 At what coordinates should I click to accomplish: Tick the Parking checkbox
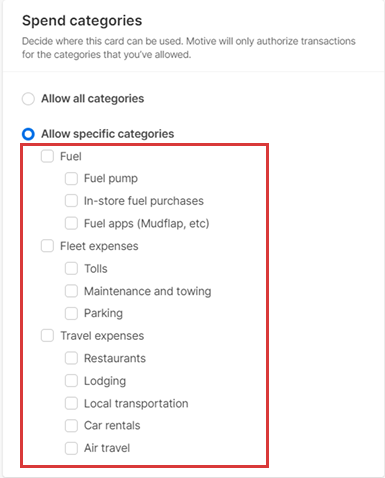71,313
